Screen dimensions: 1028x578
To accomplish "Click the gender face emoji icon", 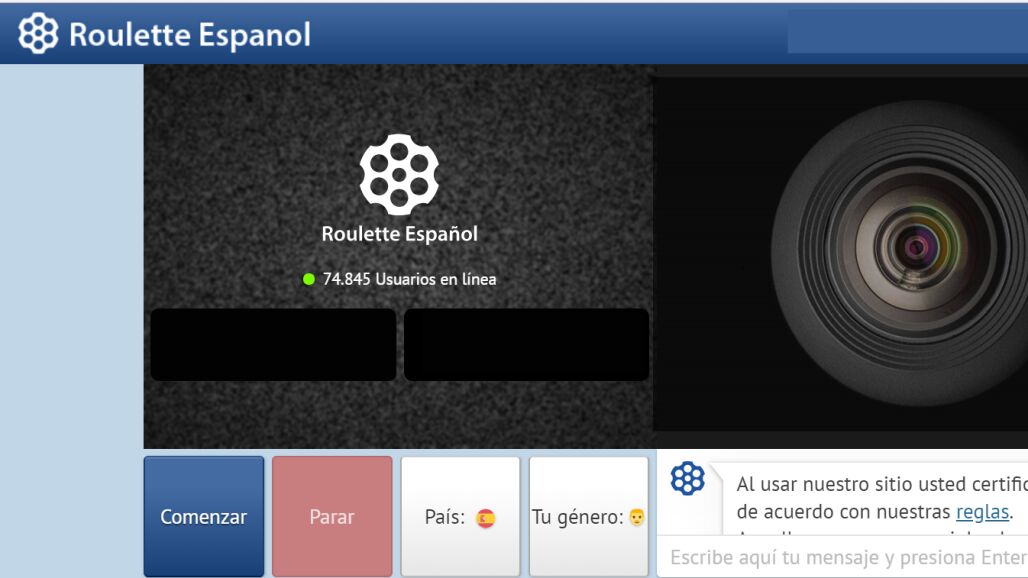I will pos(637,518).
